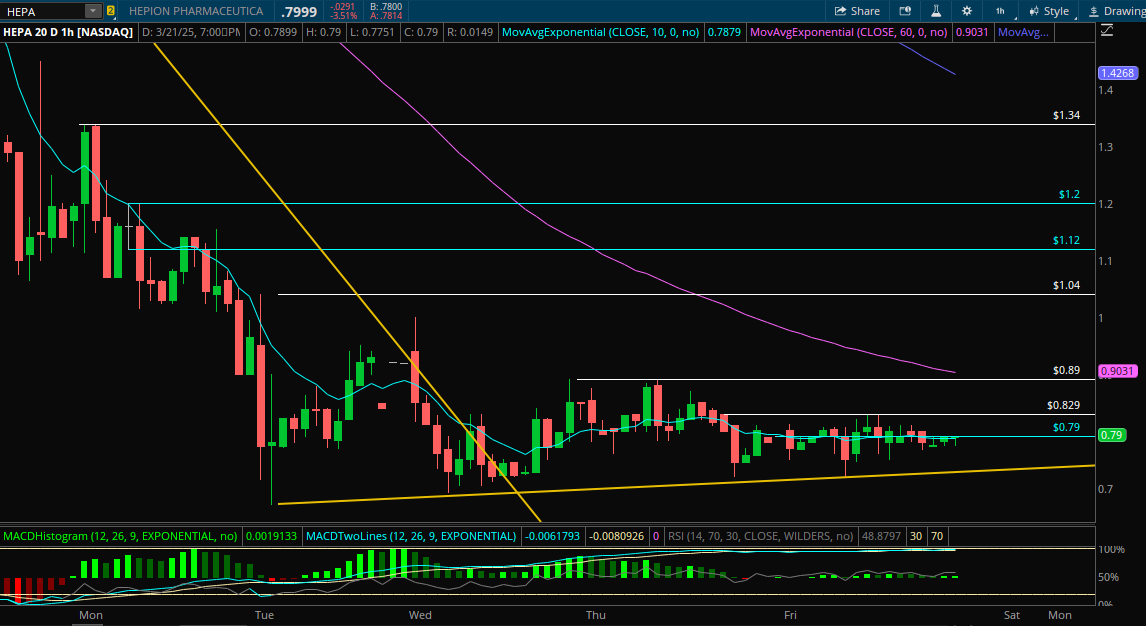Click the Fri time axis label
The width and height of the screenshot is (1146, 626).
click(790, 615)
